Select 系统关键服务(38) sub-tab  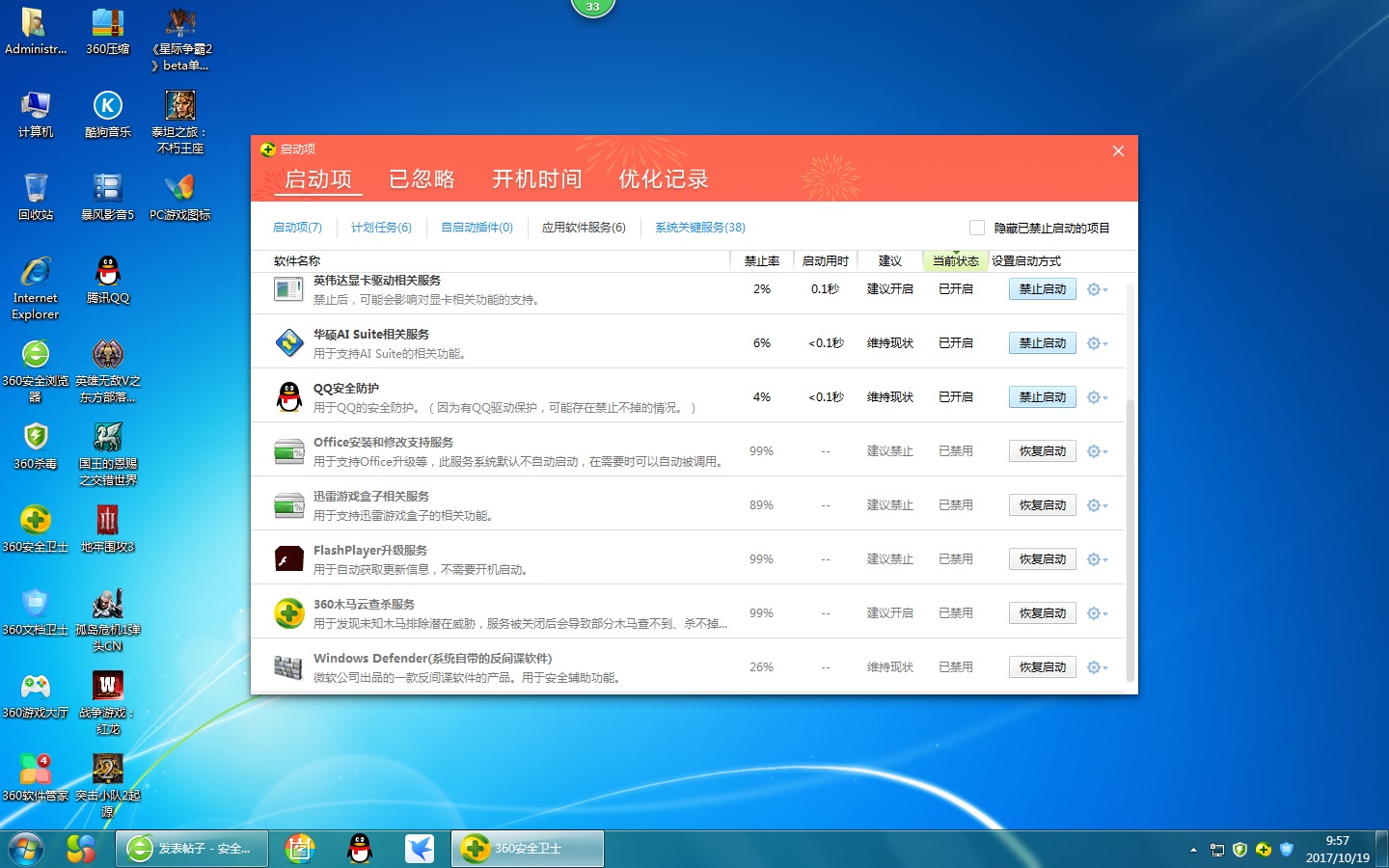click(700, 228)
